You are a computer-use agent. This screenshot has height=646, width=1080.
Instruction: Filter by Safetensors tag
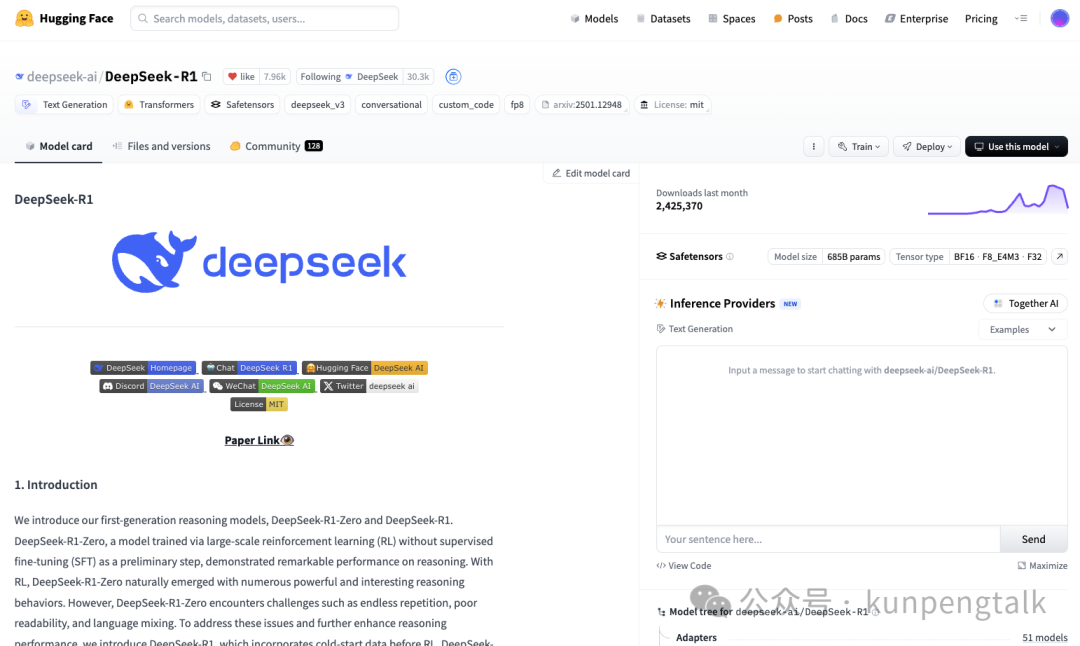pos(242,105)
